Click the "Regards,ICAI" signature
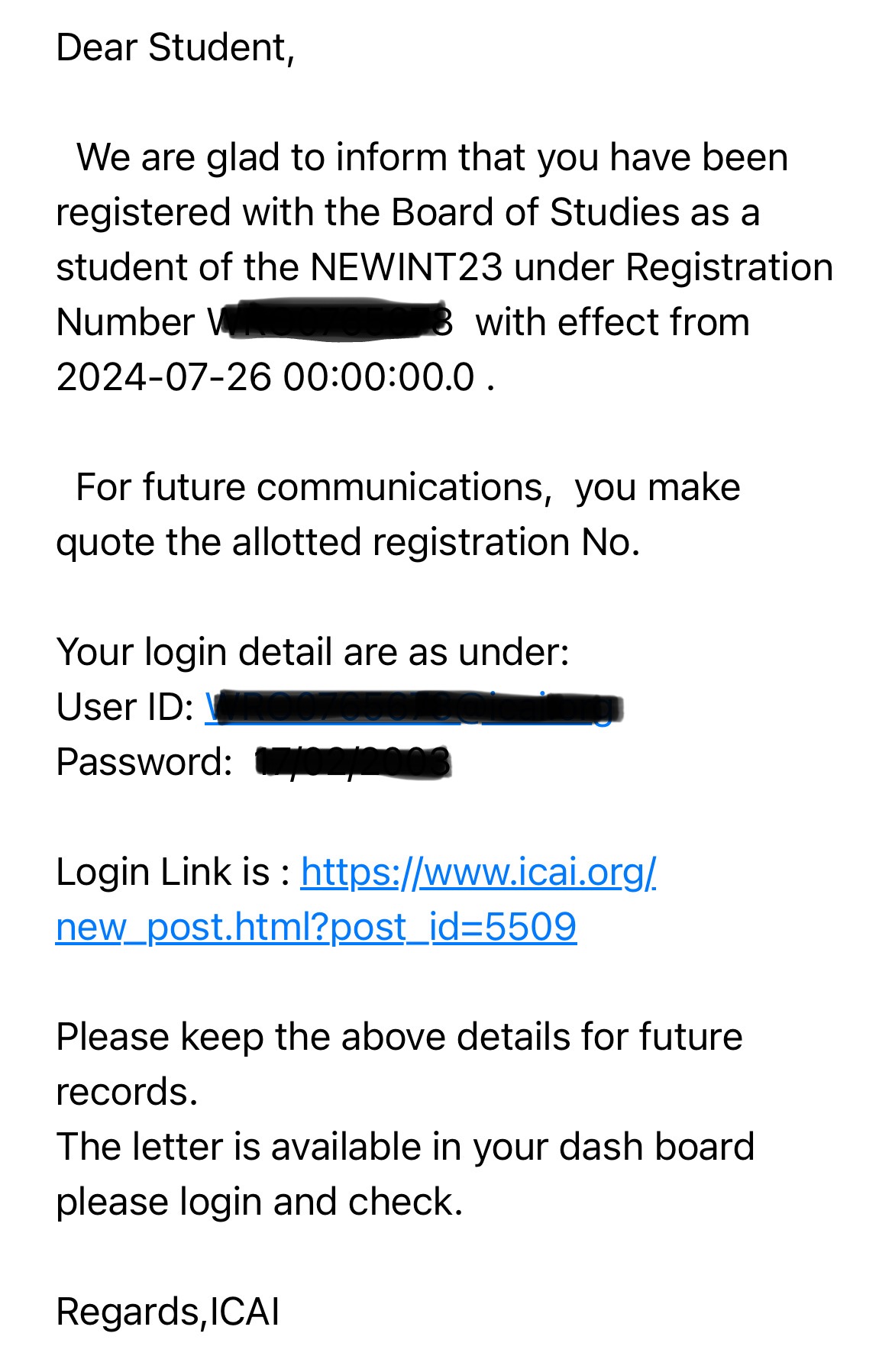 pyautogui.click(x=168, y=1312)
